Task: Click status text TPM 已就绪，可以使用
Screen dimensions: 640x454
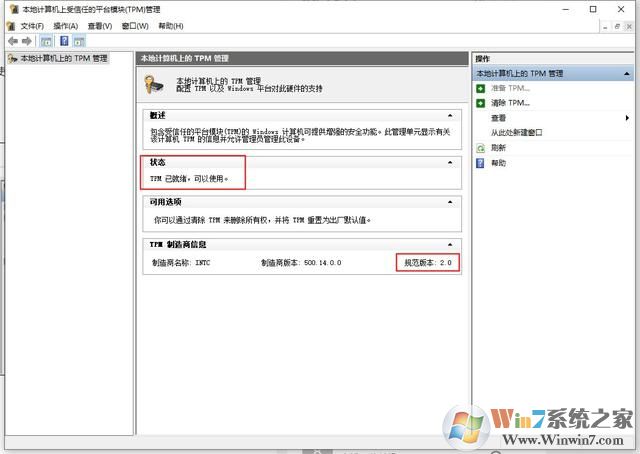Action: [189, 179]
